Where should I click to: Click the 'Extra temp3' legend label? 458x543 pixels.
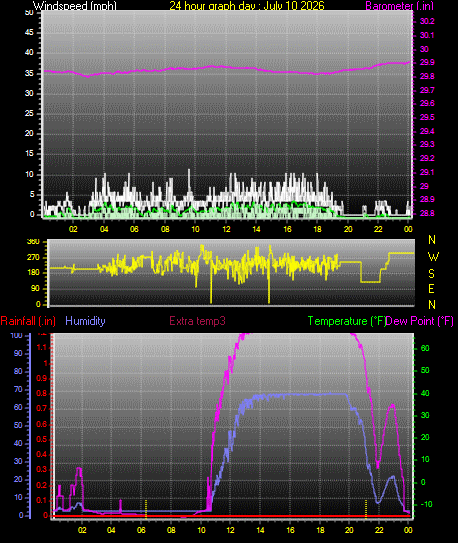click(197, 321)
